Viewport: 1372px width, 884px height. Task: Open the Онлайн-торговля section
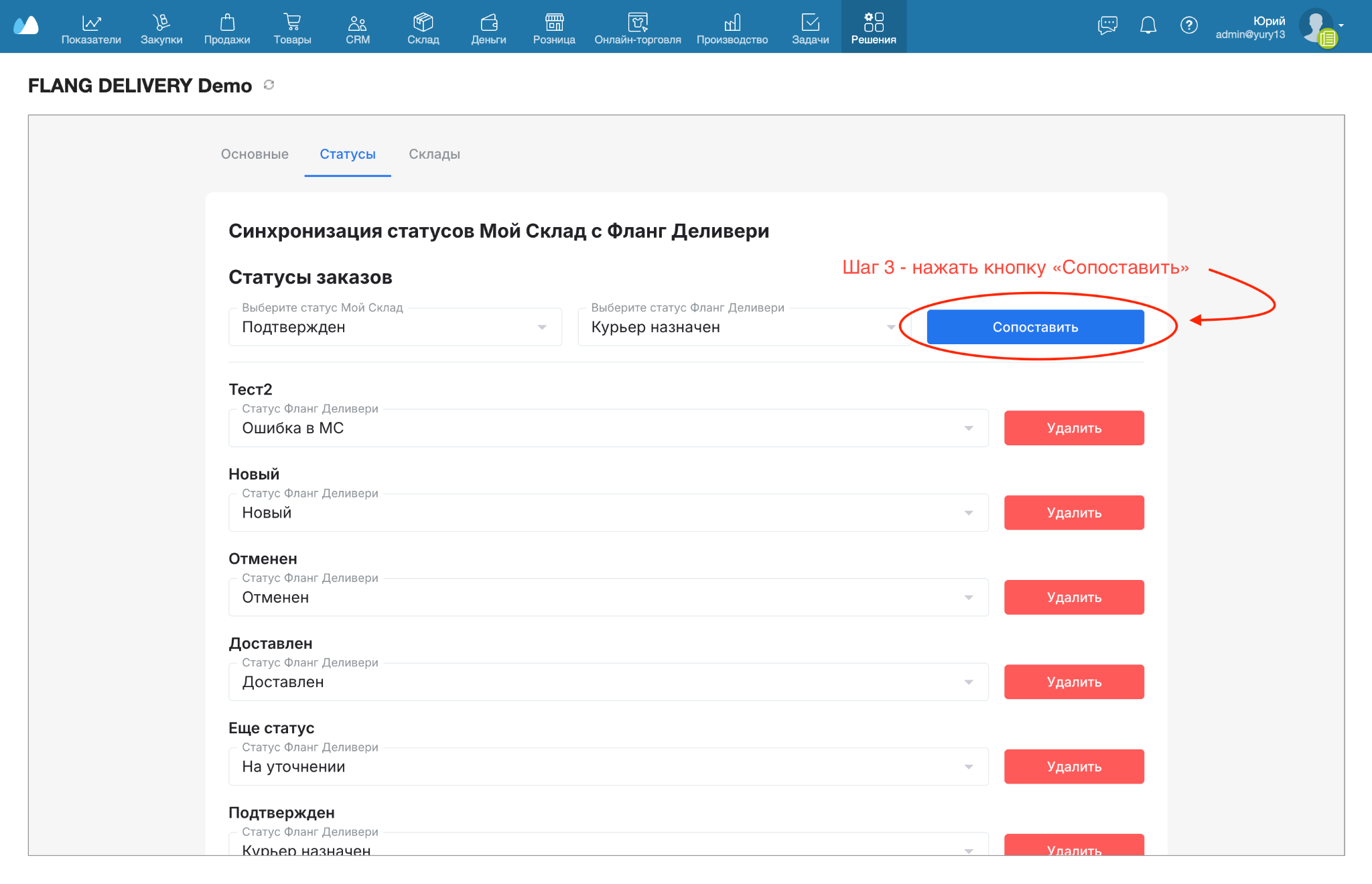coord(638,29)
